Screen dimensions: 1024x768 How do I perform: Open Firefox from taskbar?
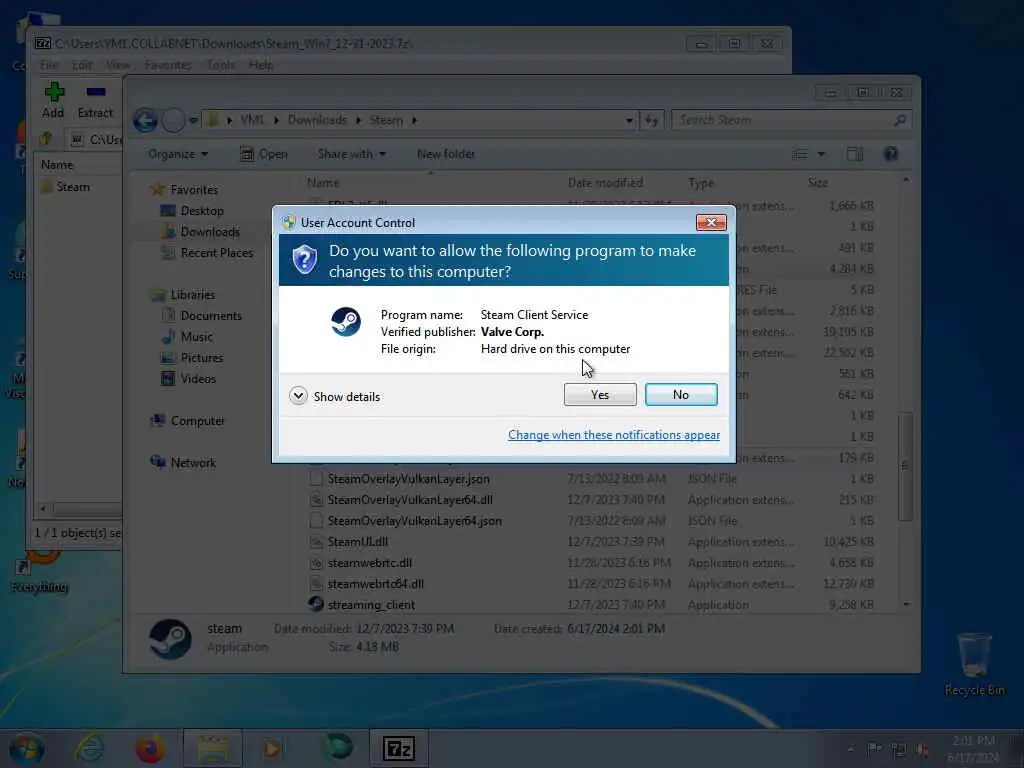coord(150,748)
